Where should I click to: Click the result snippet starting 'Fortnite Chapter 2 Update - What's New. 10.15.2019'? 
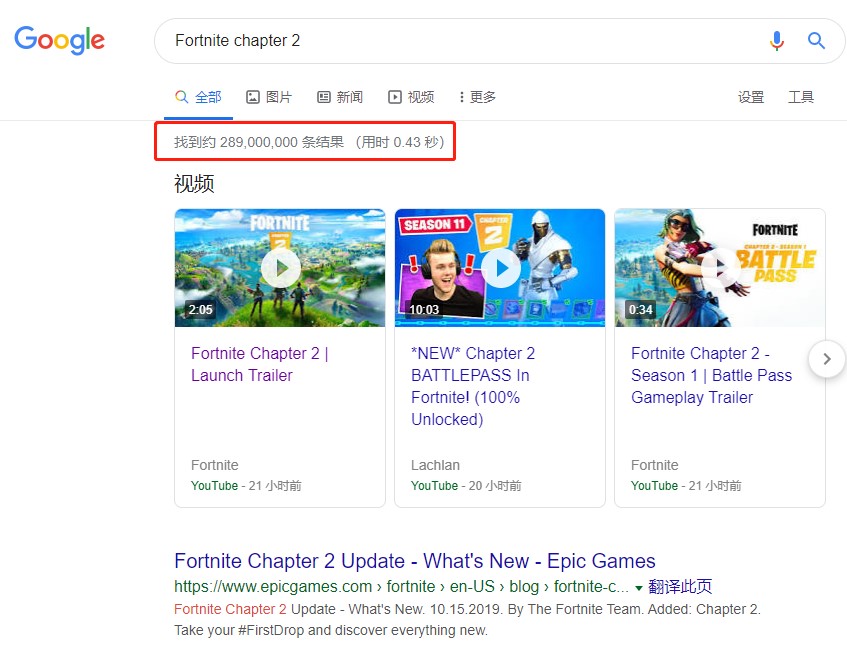click(467, 619)
